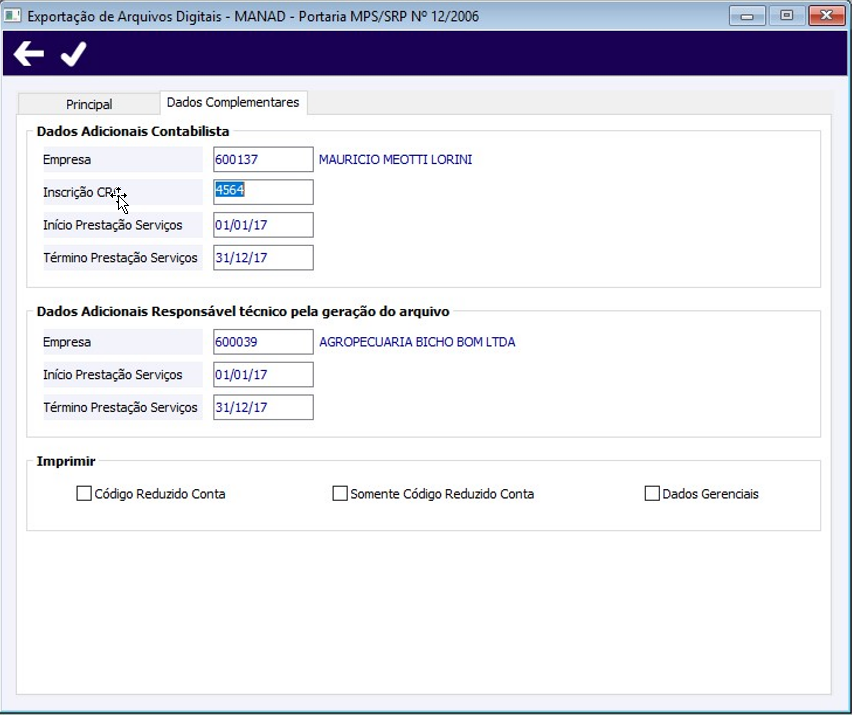
Task: Click the AGROPECUARIA BICHO BOM LTDA text
Action: coord(417,342)
